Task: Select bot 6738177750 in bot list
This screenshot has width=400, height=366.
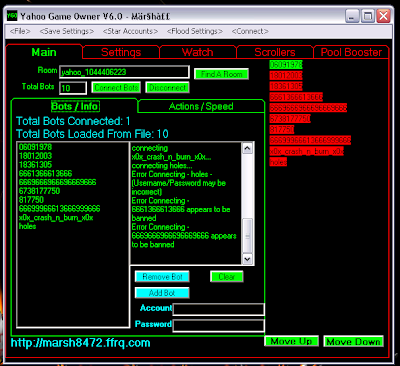Action: pyautogui.click(x=39, y=191)
